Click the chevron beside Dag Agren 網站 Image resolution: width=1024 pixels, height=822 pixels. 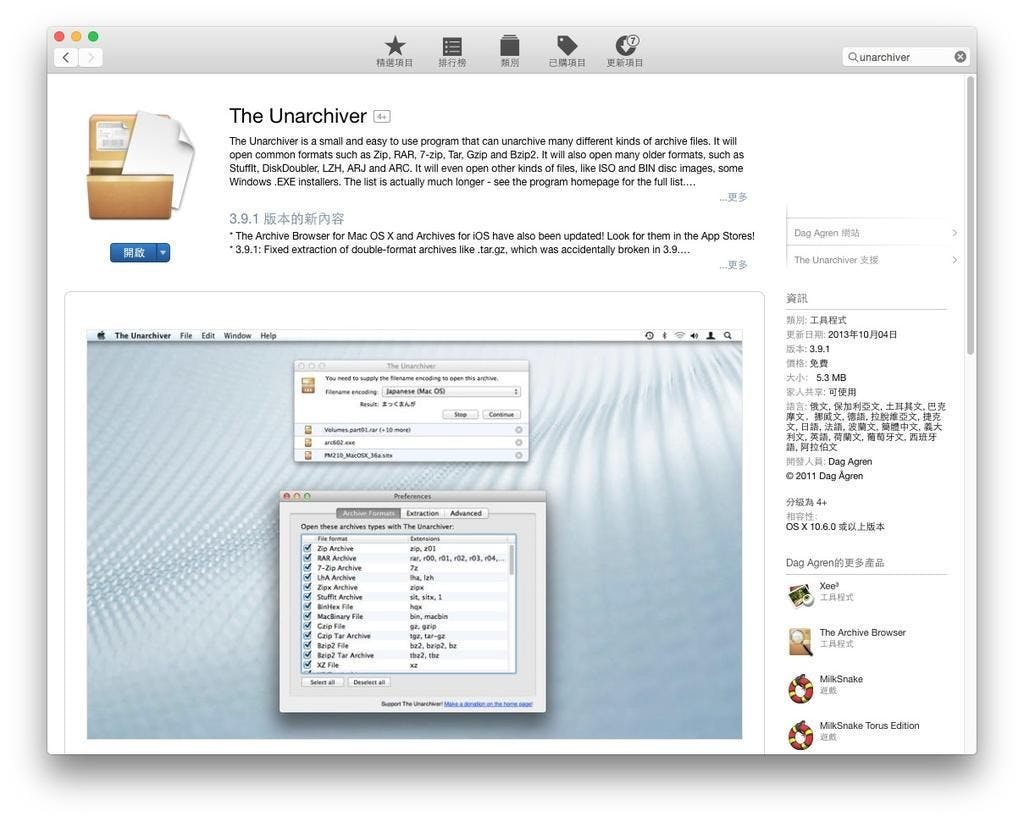click(954, 232)
